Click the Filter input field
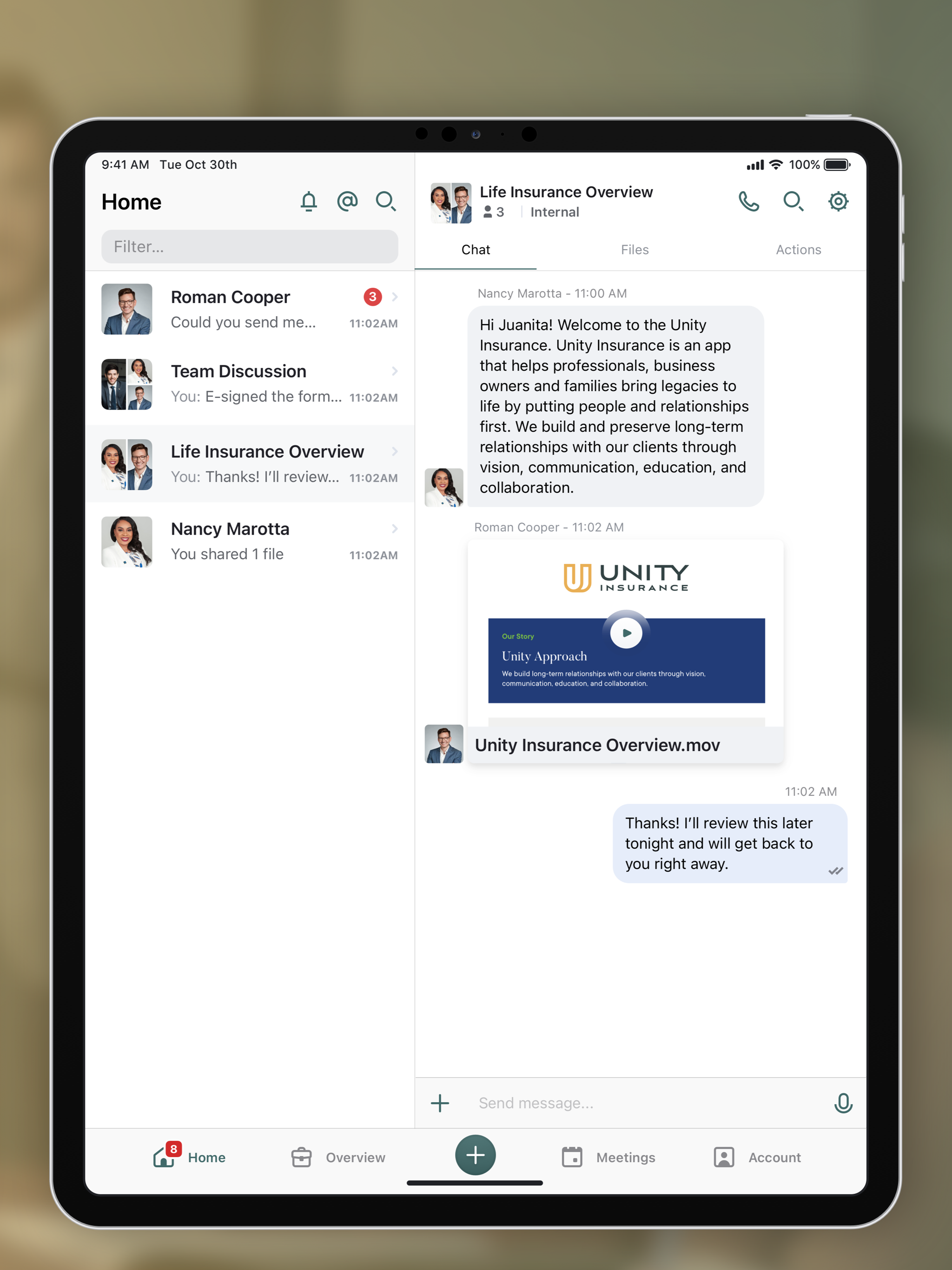Image resolution: width=952 pixels, height=1270 pixels. (250, 246)
